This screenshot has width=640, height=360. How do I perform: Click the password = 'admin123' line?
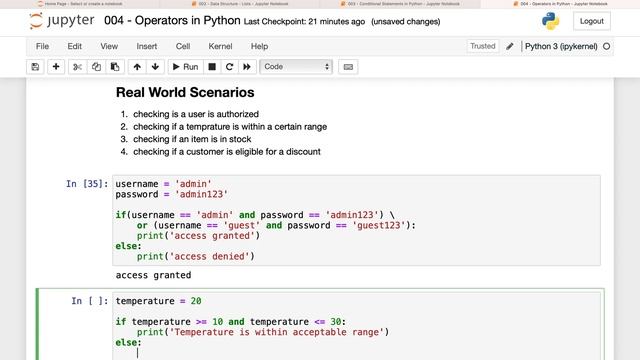tap(171, 194)
